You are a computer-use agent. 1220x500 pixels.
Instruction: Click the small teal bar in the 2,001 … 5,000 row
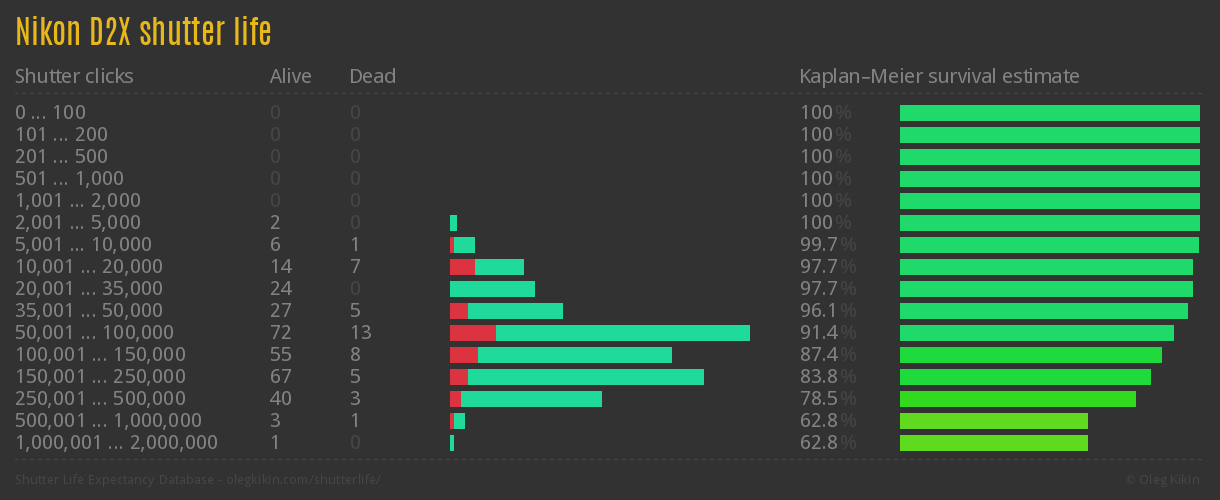tap(453, 223)
